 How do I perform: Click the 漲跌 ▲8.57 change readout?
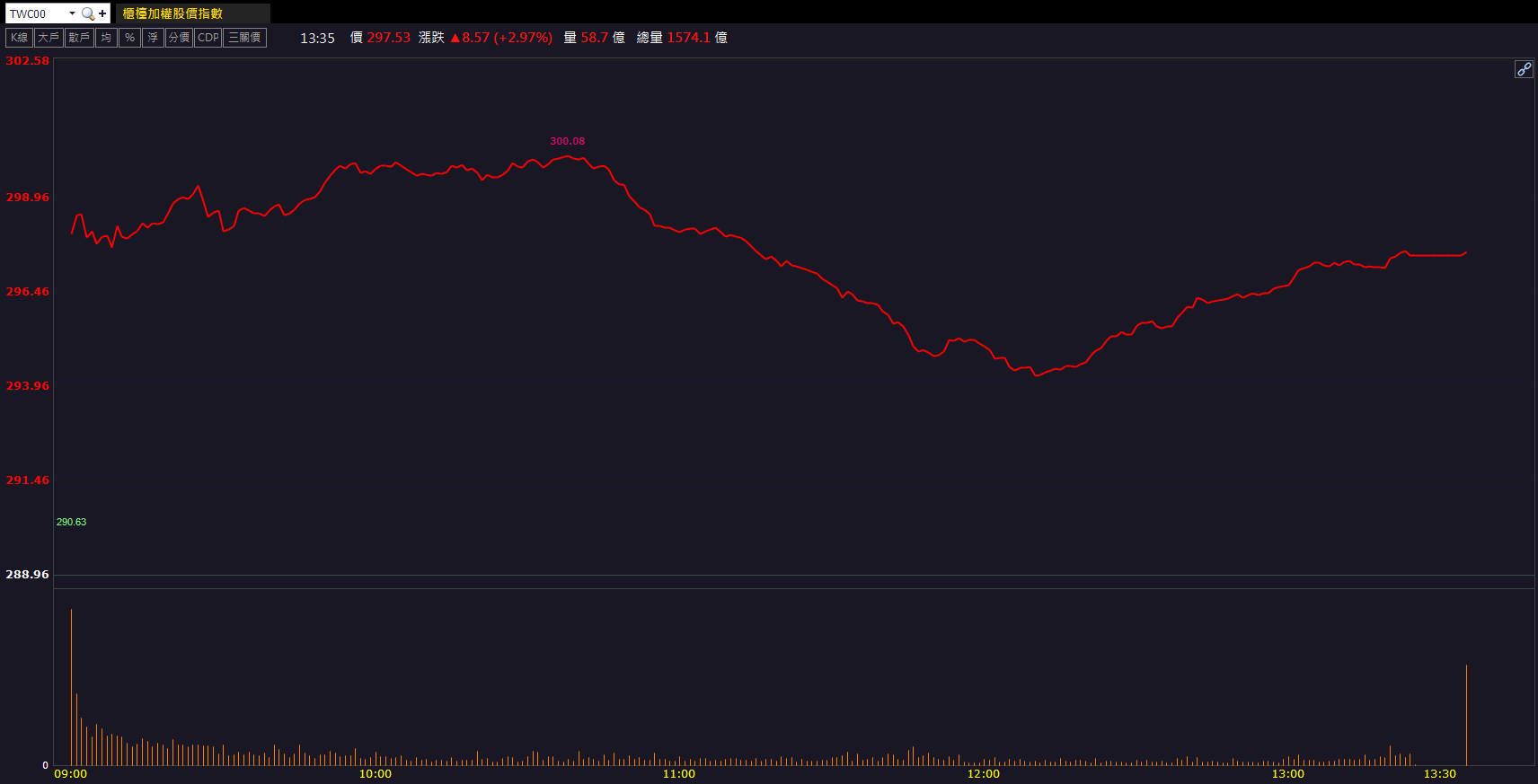[x=485, y=38]
